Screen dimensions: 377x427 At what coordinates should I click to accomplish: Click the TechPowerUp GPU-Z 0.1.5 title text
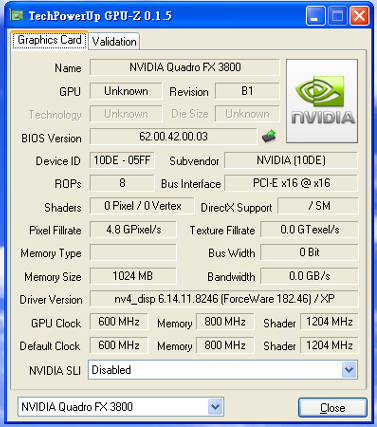tap(100, 16)
